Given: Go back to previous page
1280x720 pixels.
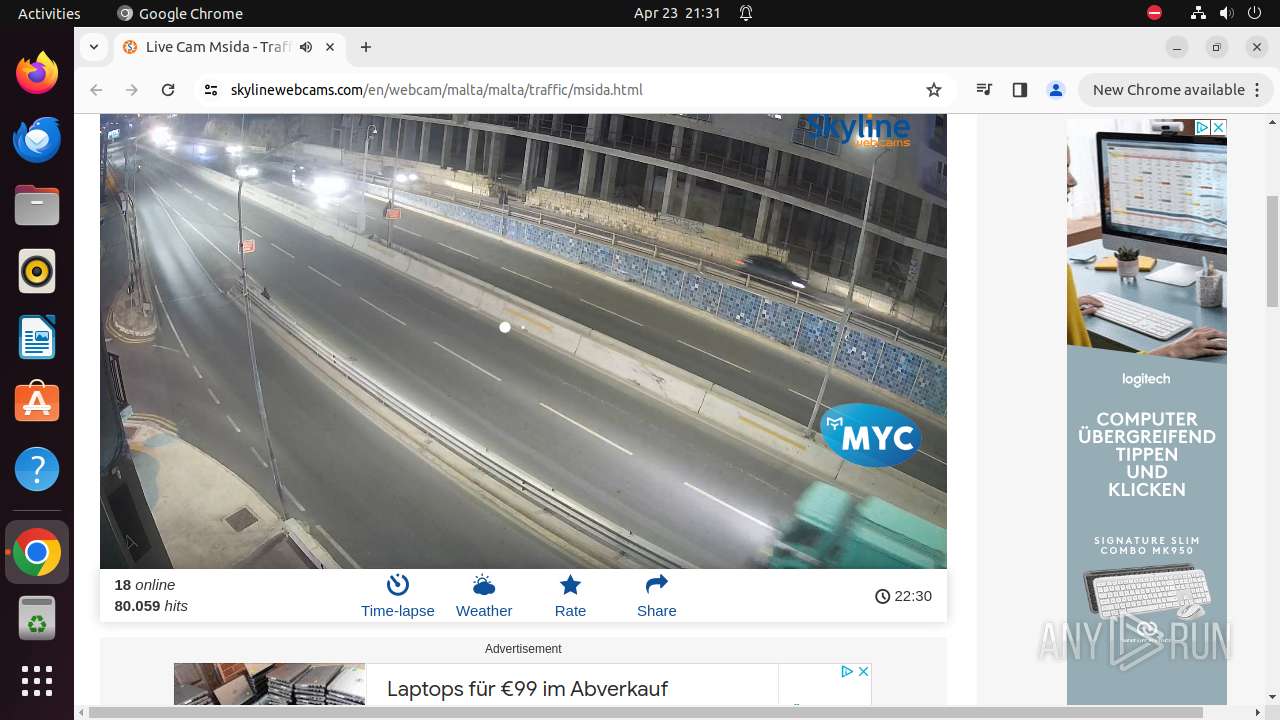Looking at the screenshot, I should tap(96, 90).
